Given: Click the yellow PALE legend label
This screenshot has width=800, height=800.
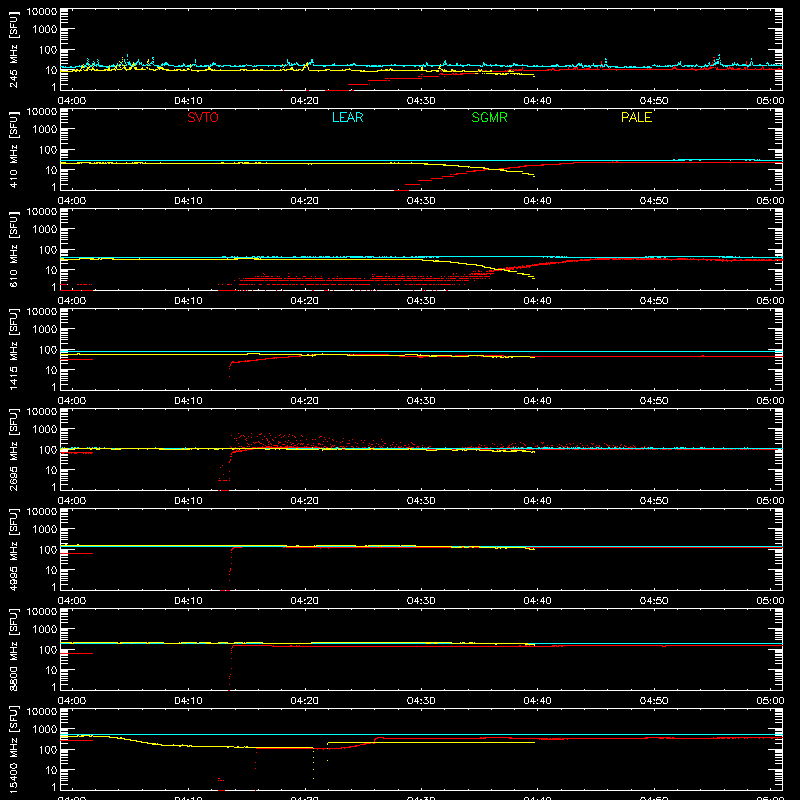Looking at the screenshot, I should [x=636, y=117].
